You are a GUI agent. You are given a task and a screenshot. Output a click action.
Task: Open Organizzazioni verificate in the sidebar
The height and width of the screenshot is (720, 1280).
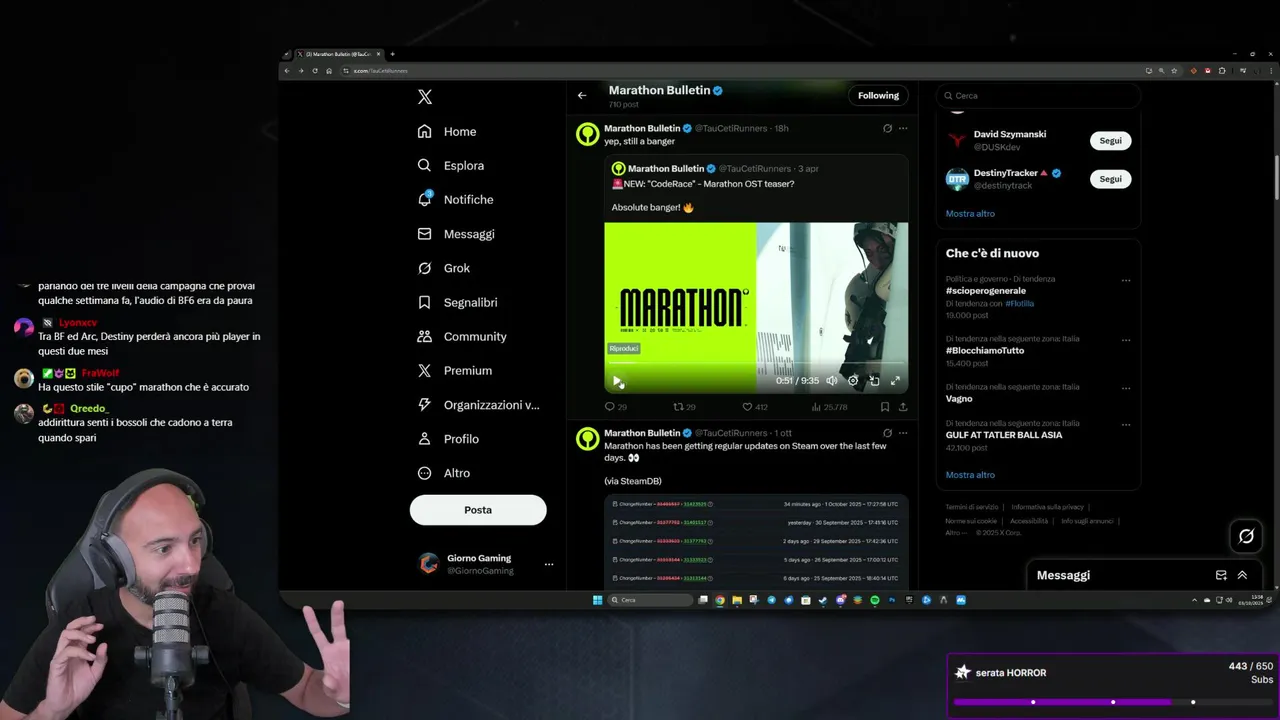[478, 405]
